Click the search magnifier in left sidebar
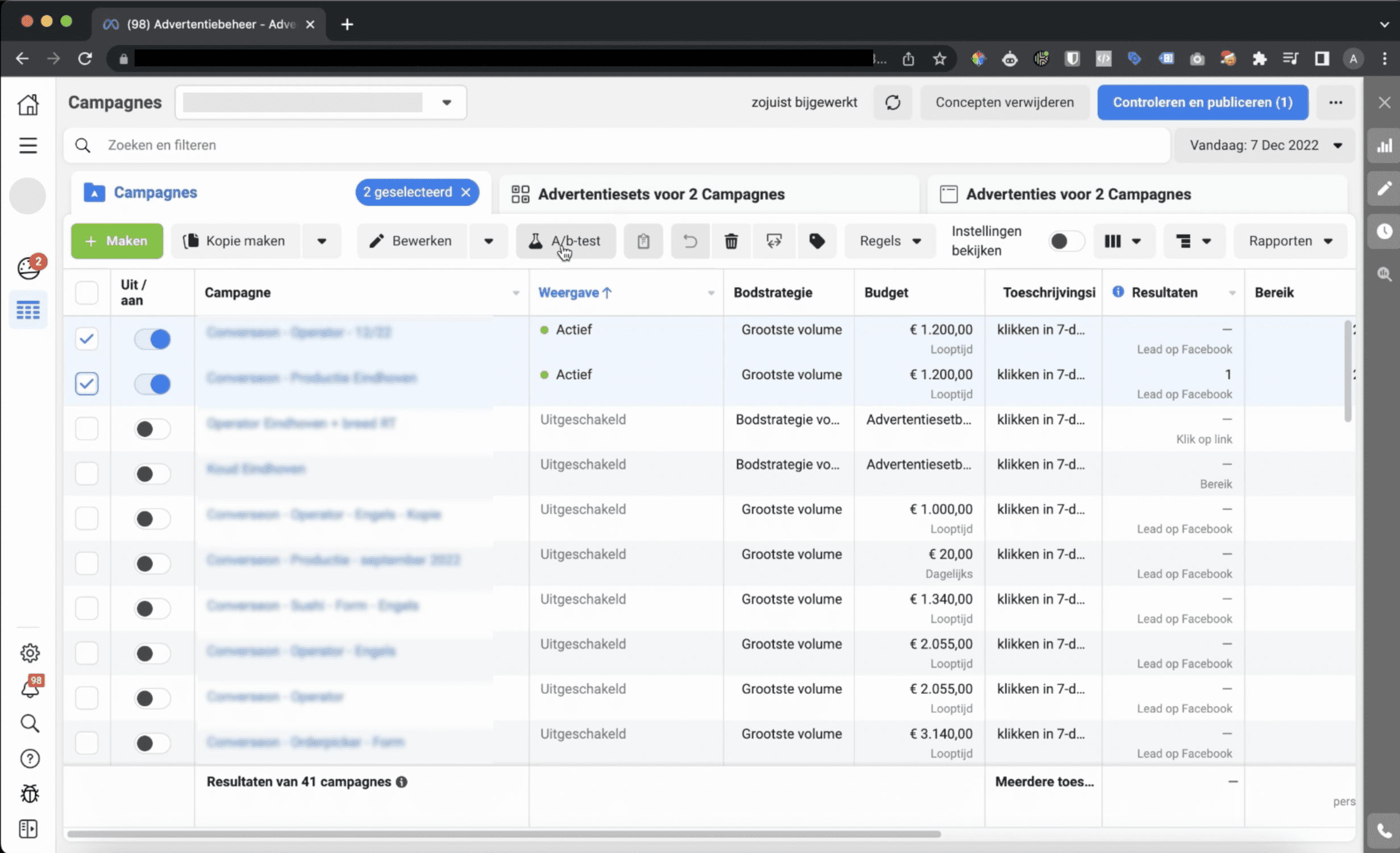 tap(30, 723)
